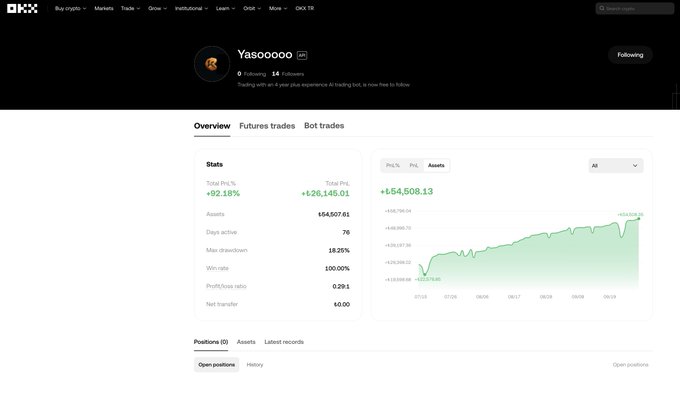Screen dimensions: 680x394
Task: Open the Assets tab below stats
Action: tap(246, 342)
